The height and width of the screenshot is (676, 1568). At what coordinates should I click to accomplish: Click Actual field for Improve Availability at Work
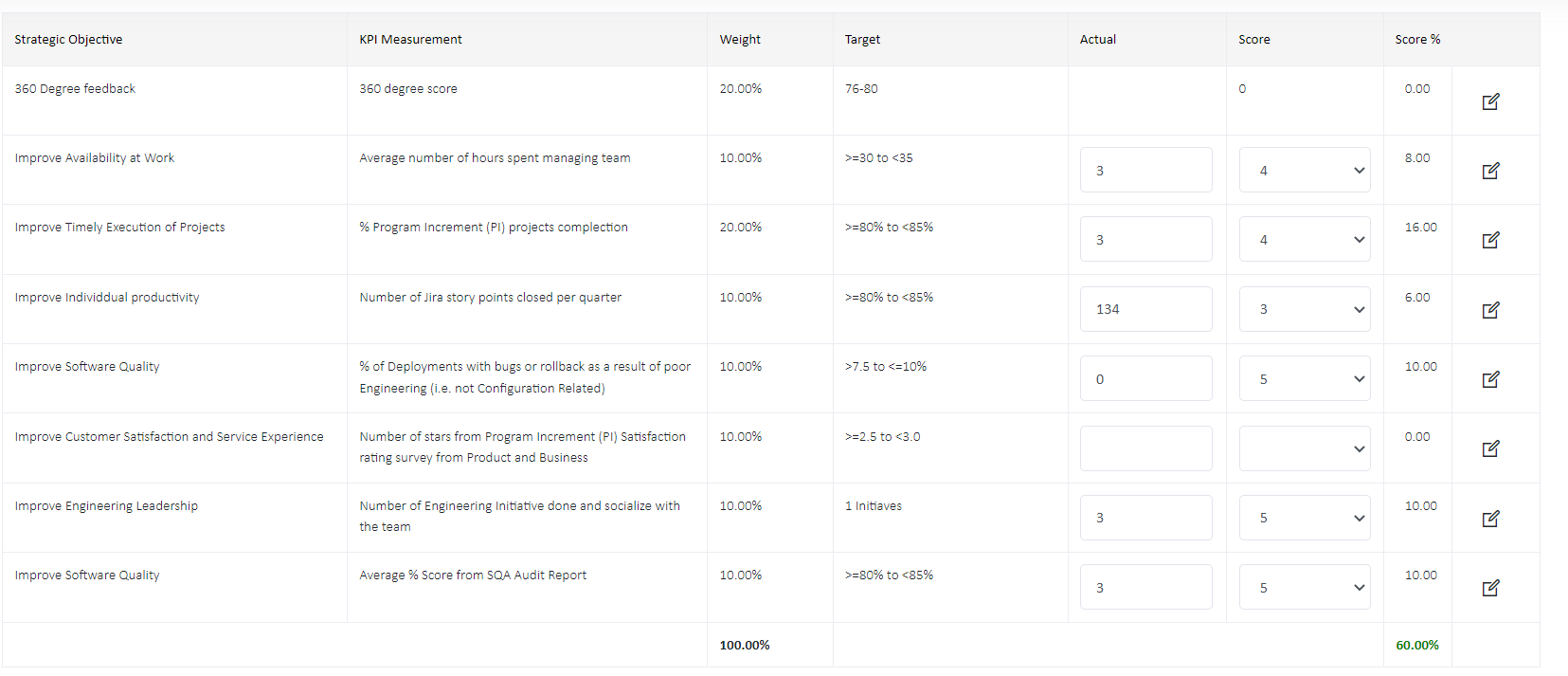[x=1145, y=171]
